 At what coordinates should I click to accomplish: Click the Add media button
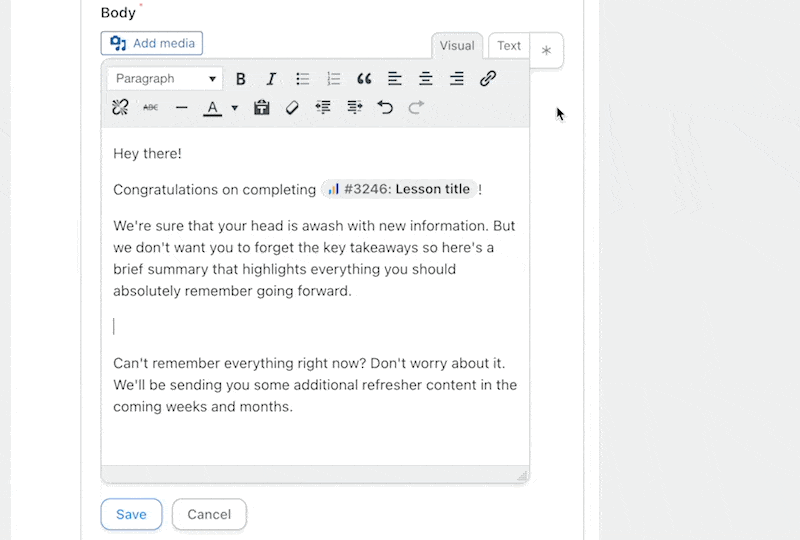[152, 43]
